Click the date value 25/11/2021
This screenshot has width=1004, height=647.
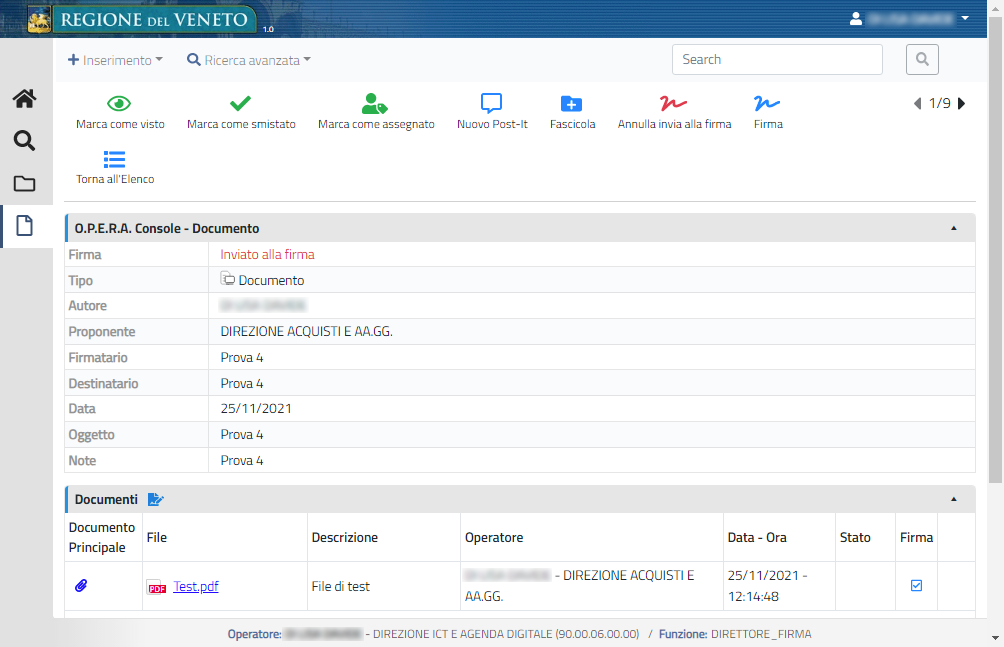pos(256,409)
